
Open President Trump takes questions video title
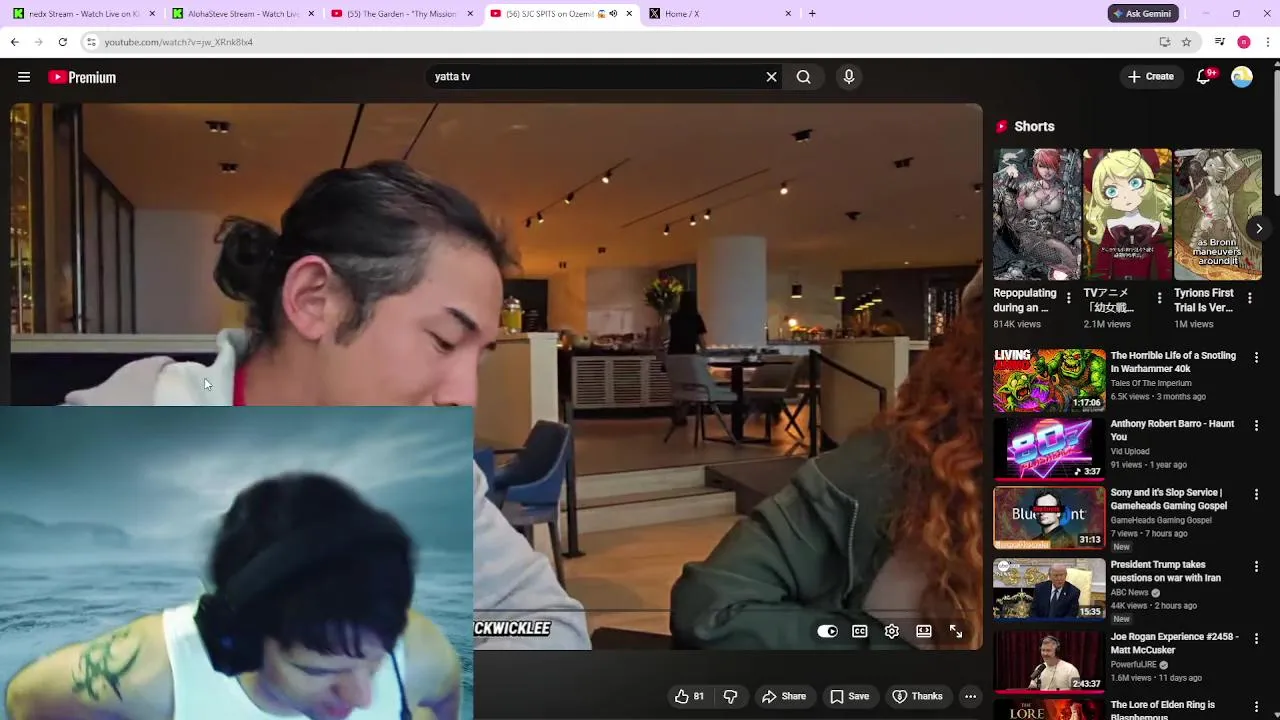click(1166, 571)
